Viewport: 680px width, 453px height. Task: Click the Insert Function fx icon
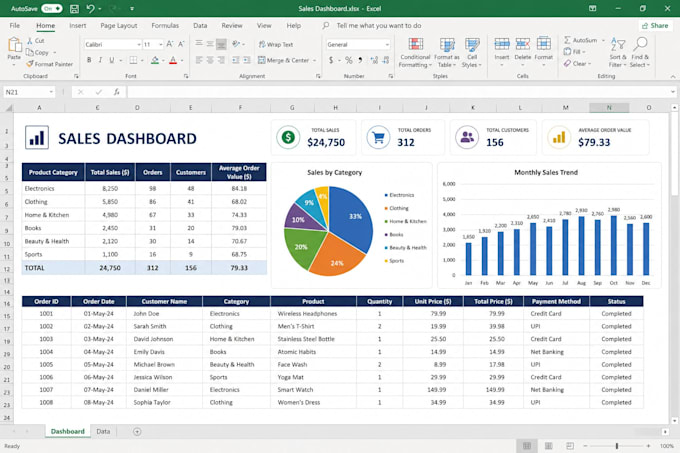click(117, 92)
